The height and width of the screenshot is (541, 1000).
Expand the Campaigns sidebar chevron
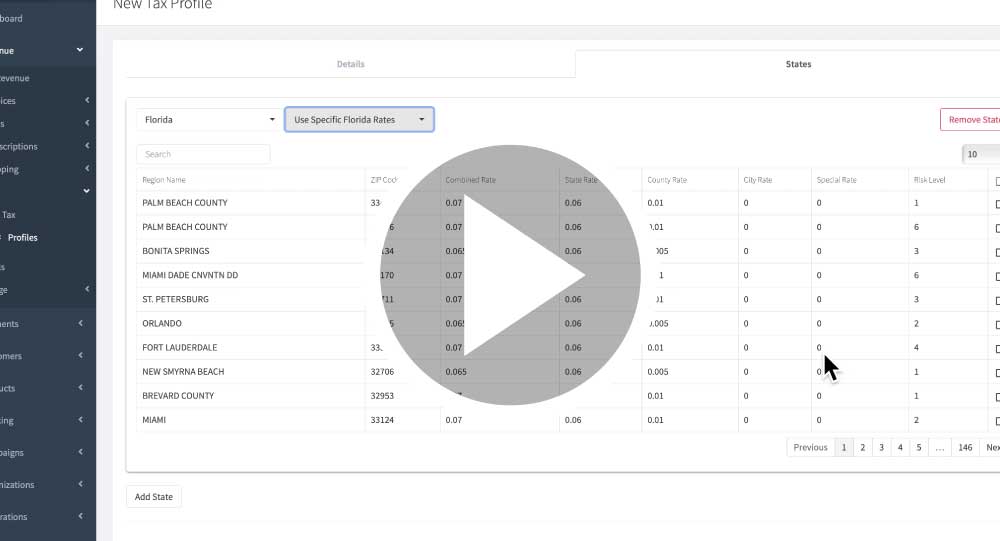pyautogui.click(x=80, y=452)
